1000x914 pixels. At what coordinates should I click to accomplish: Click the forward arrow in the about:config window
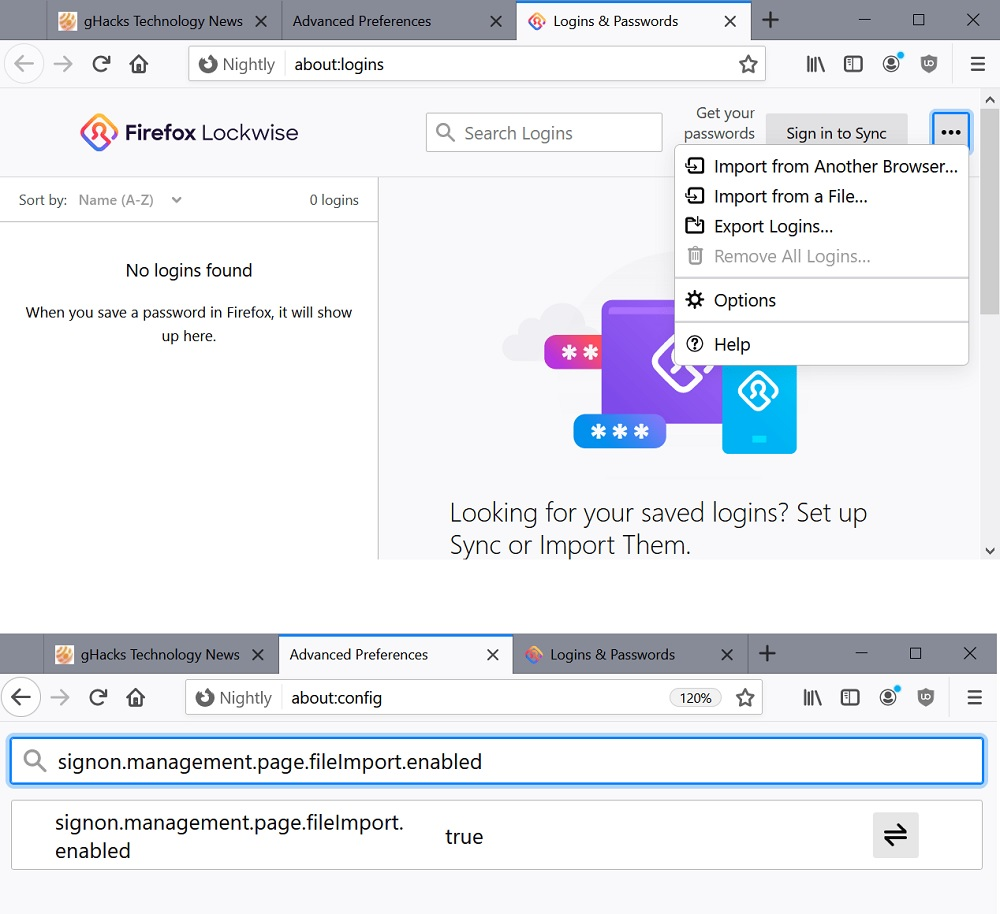[x=60, y=697]
